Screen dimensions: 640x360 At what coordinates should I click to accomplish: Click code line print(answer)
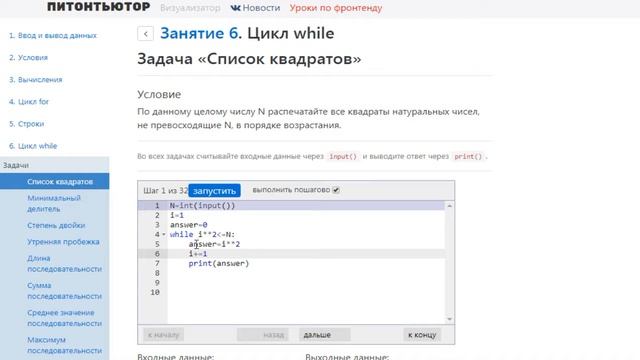coord(219,263)
